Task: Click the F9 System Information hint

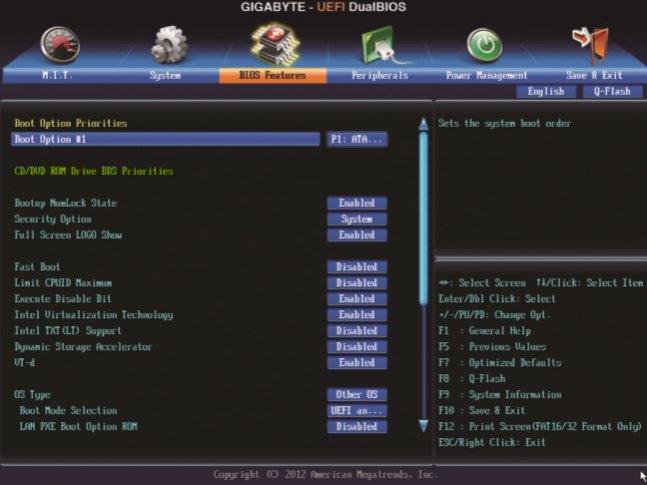Action: pyautogui.click(x=500, y=395)
